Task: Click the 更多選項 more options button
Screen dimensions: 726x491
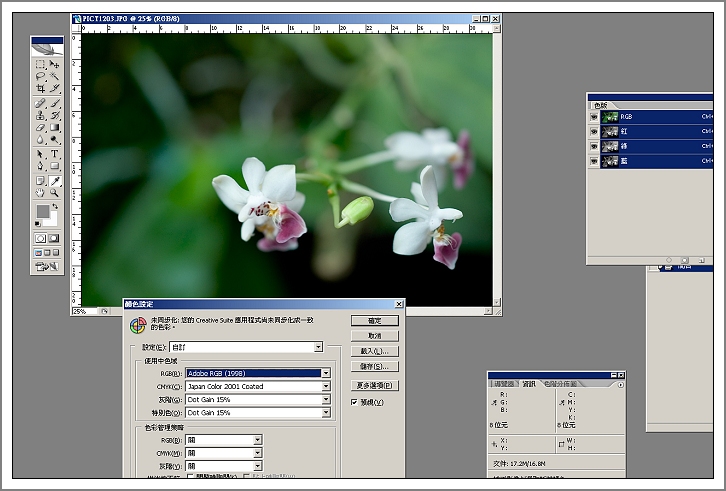Action: point(375,385)
